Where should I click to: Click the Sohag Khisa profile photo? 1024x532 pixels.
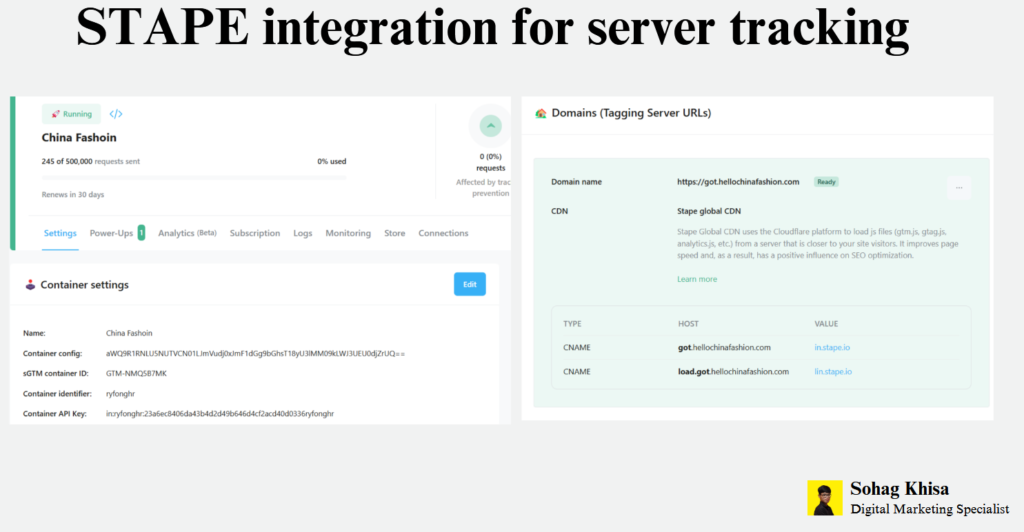tap(825, 498)
